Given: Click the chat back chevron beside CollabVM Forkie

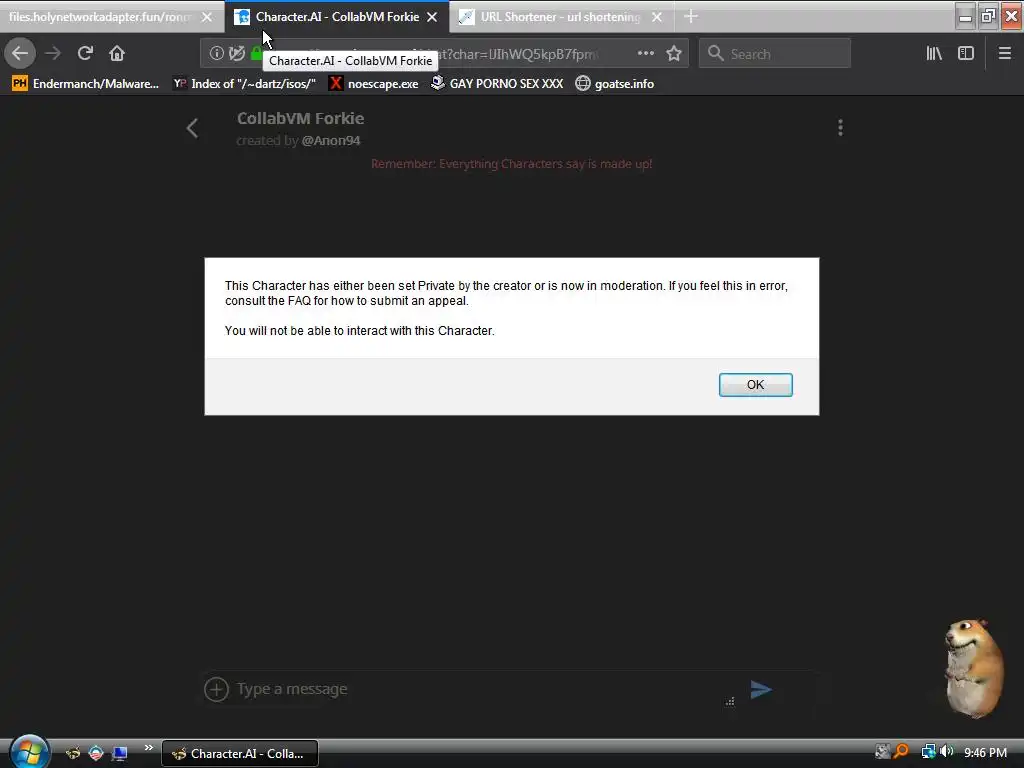Looking at the screenshot, I should [x=192, y=128].
